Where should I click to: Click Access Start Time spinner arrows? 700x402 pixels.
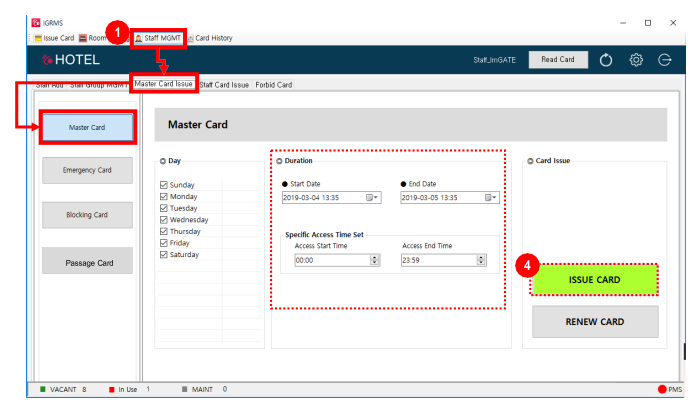[375, 260]
